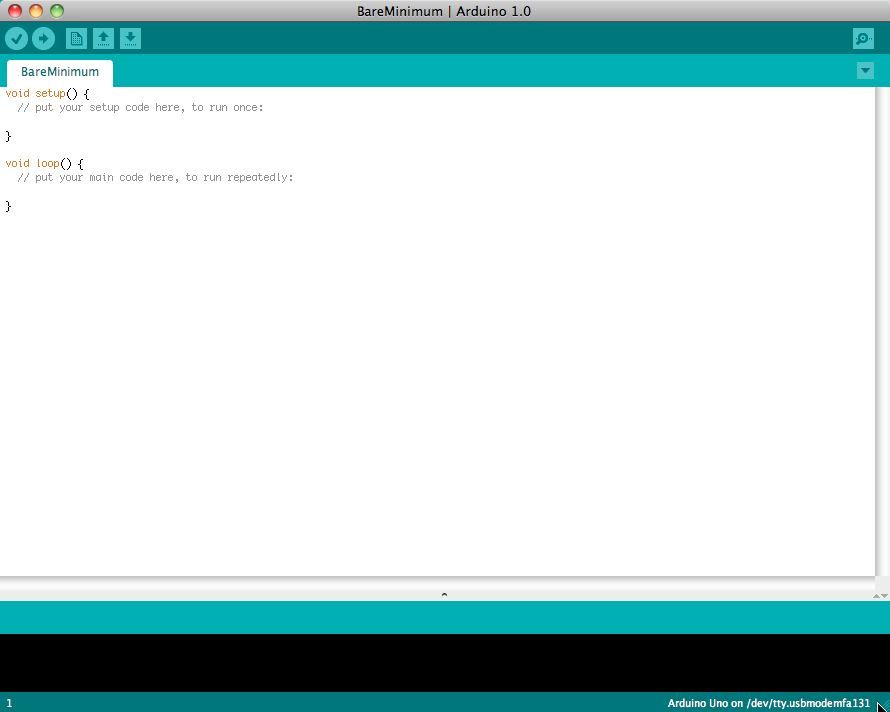The image size is (890, 712).
Task: Click the Arduino Uno port status text
Action: [x=768, y=703]
